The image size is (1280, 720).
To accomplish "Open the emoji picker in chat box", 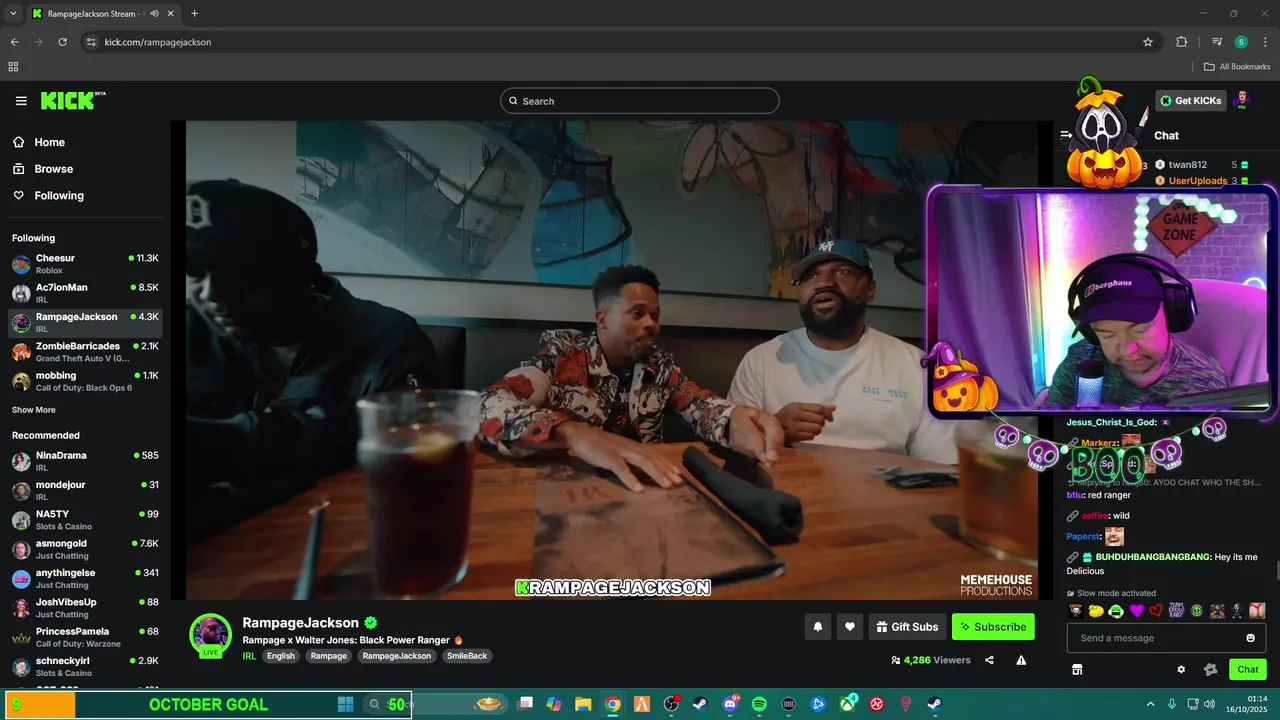I will (x=1250, y=638).
